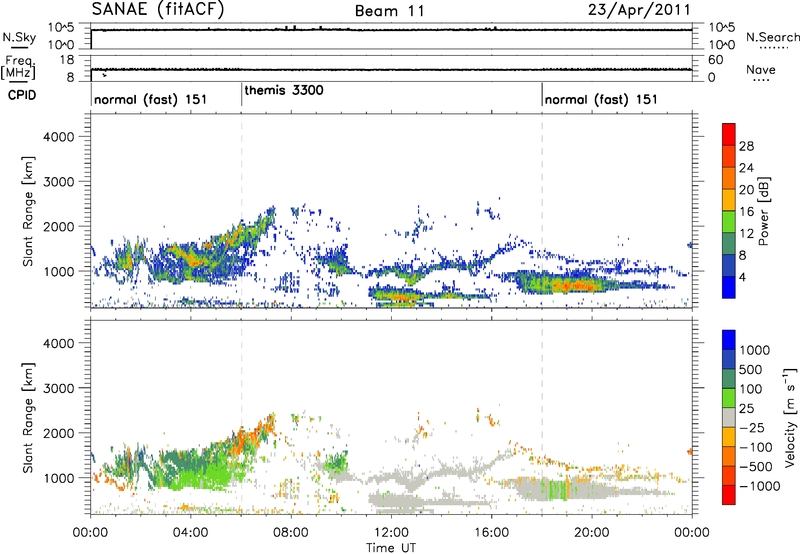Click the 'Freq. [MHz]' axis label
This screenshot has width=800, height=554.
(x=18, y=68)
